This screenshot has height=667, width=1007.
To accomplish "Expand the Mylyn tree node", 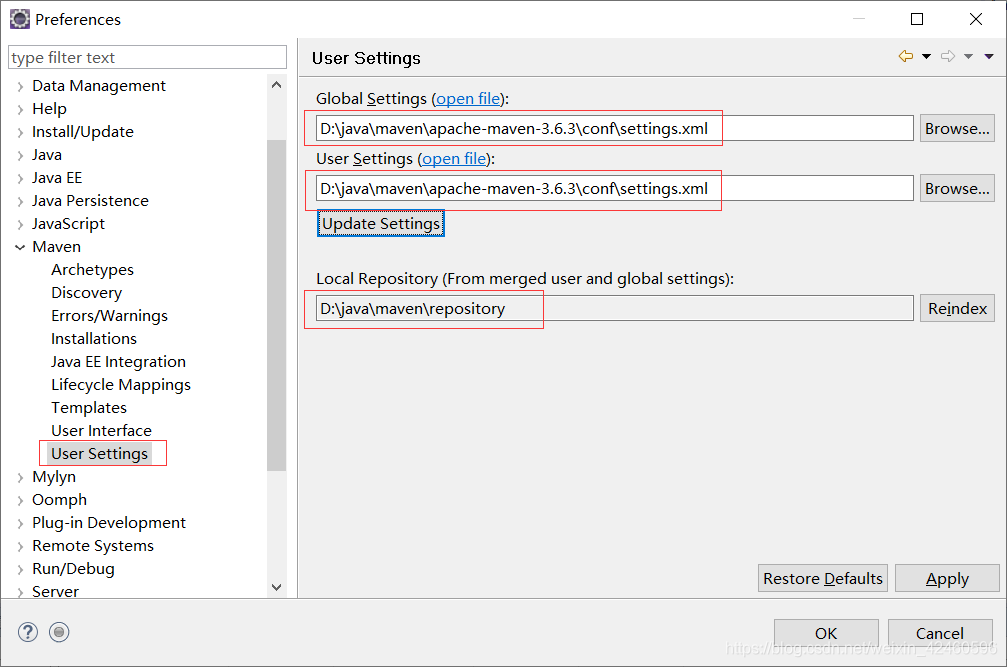I will [20, 477].
